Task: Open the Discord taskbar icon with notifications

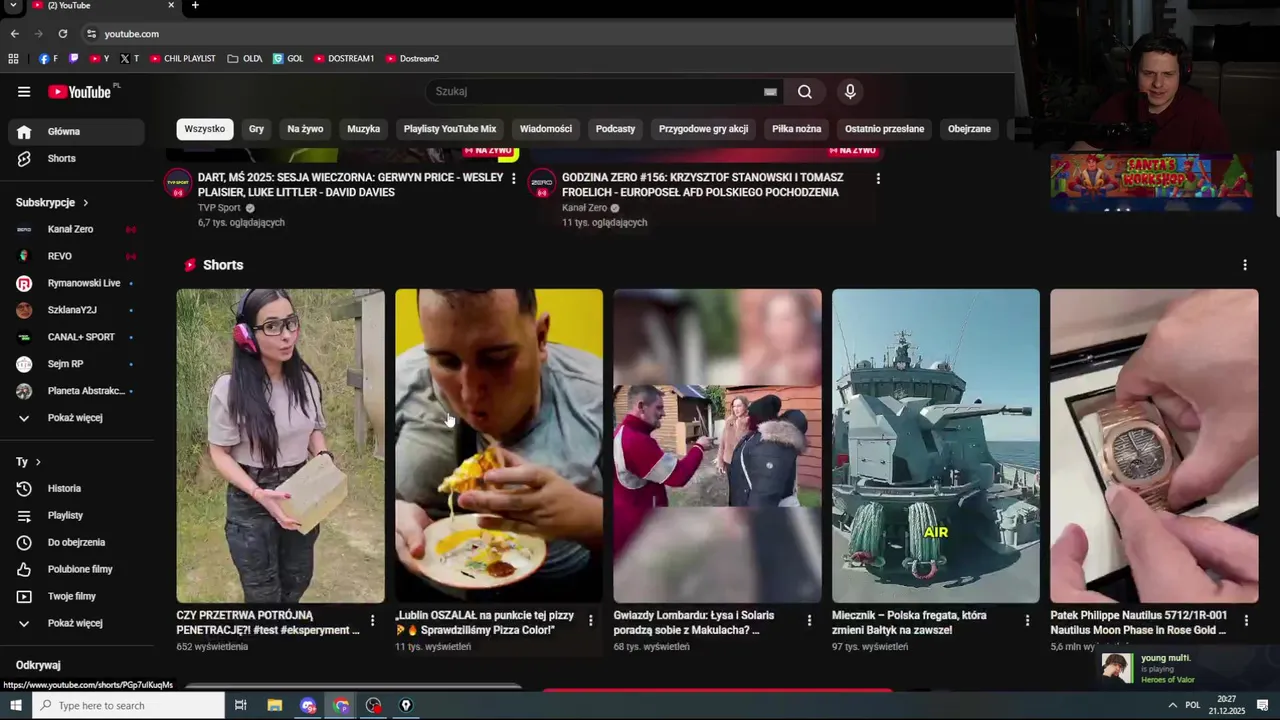Action: pyautogui.click(x=308, y=706)
